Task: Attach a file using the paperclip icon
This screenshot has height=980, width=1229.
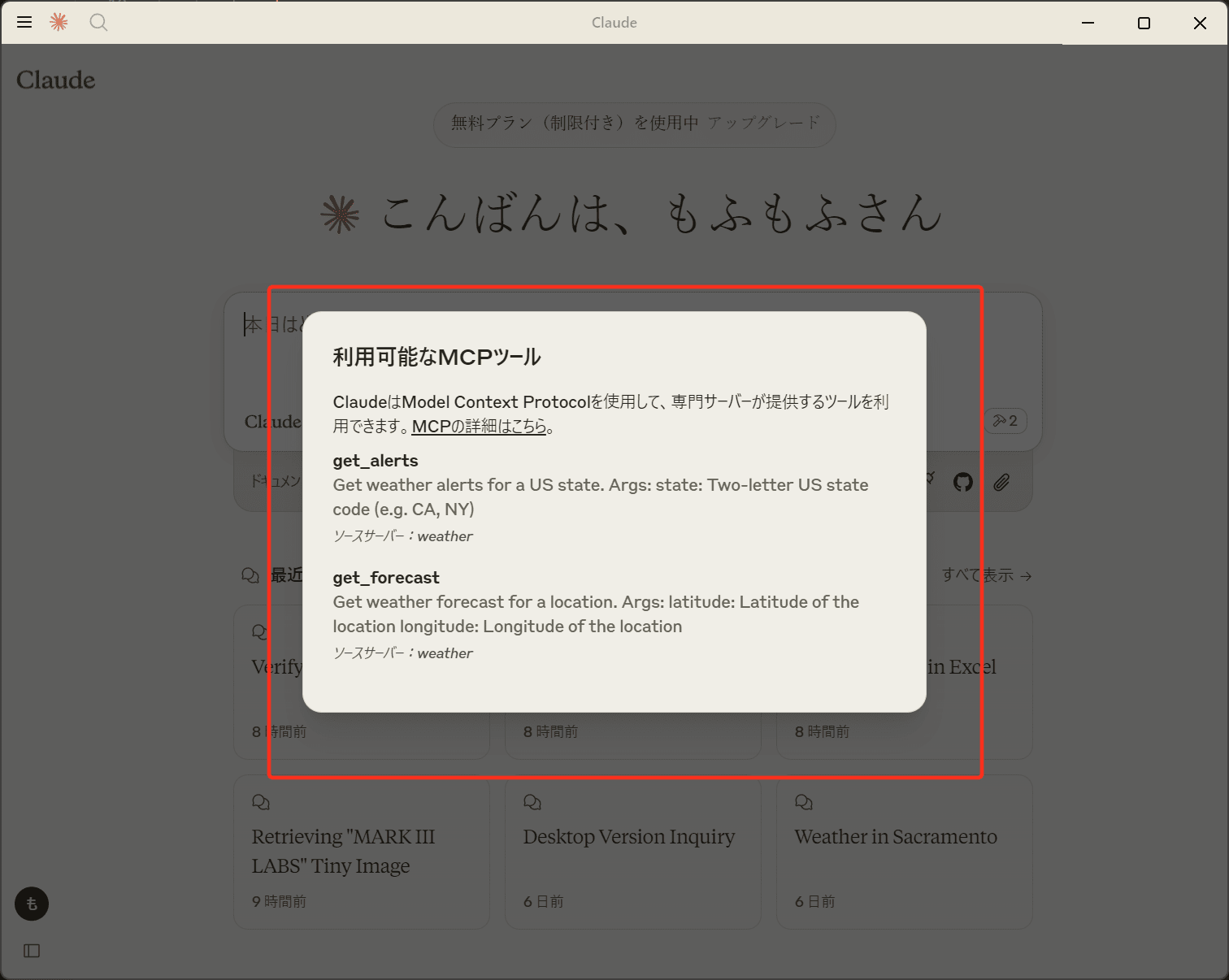Action: pyautogui.click(x=1001, y=482)
